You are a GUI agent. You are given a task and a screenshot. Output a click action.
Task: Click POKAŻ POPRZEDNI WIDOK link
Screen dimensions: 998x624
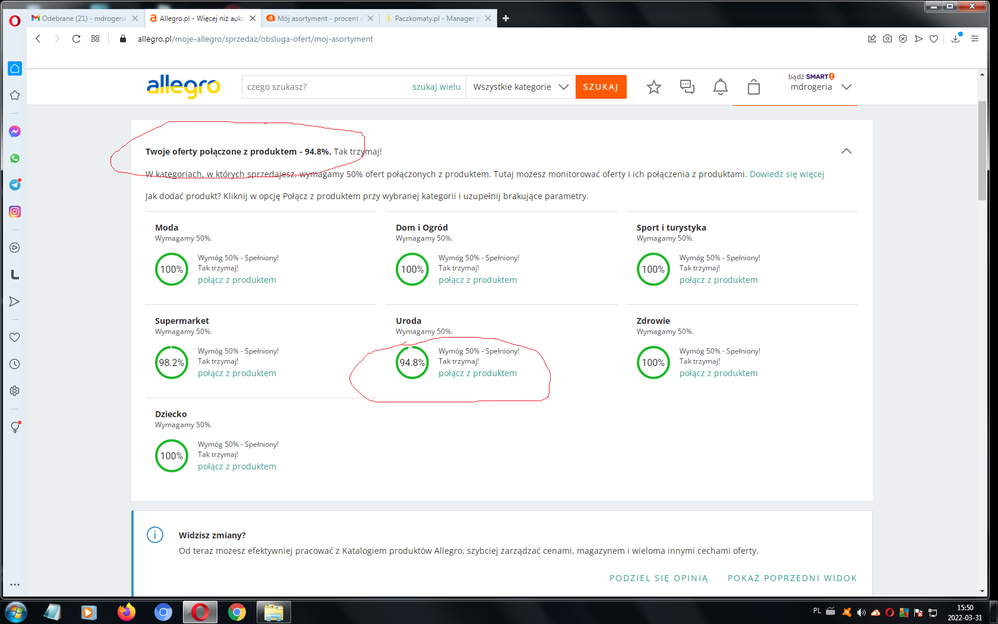(x=792, y=578)
